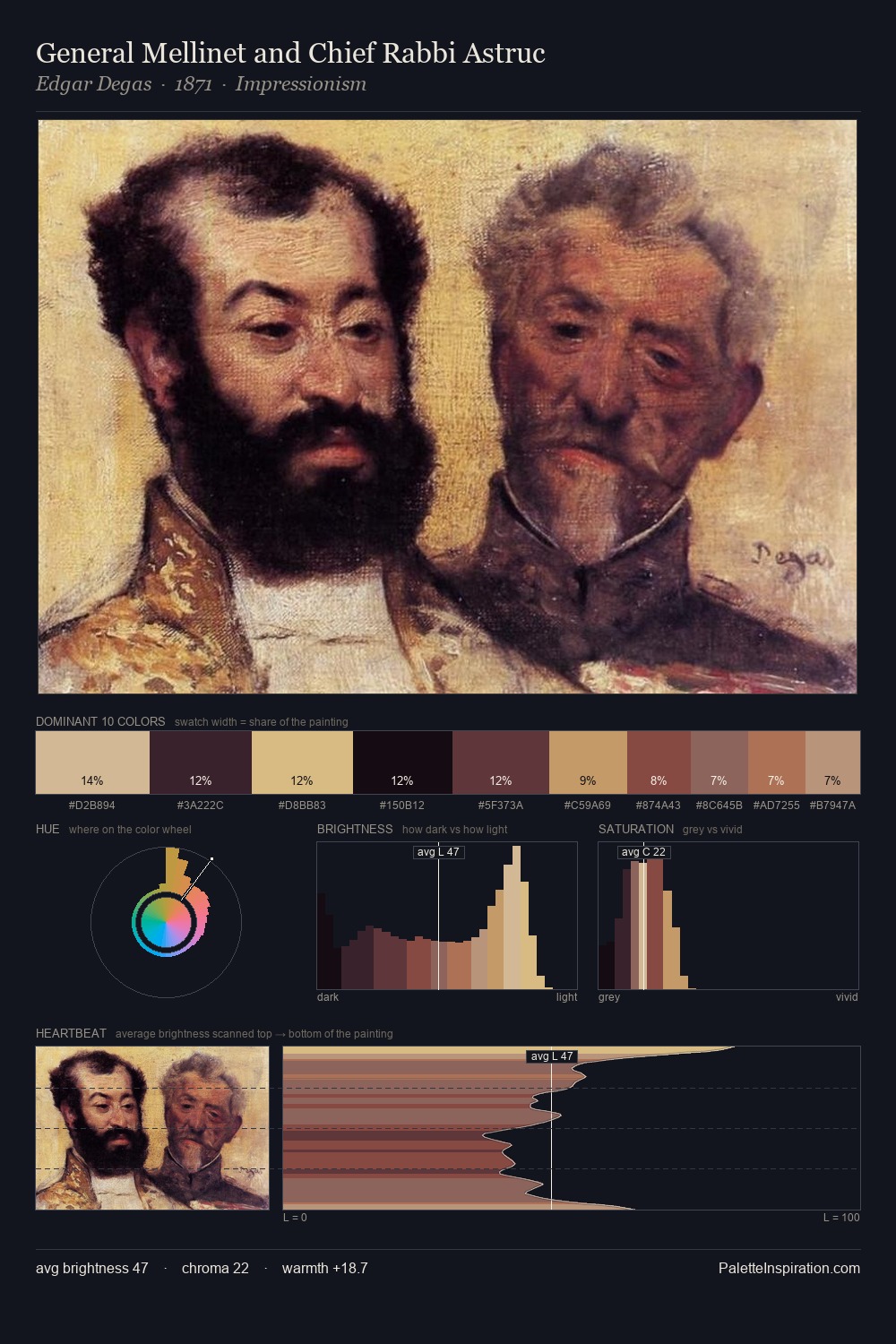Viewport: 896px width, 1344px height.
Task: Click the #AD7255 swatch
Action: click(x=776, y=762)
